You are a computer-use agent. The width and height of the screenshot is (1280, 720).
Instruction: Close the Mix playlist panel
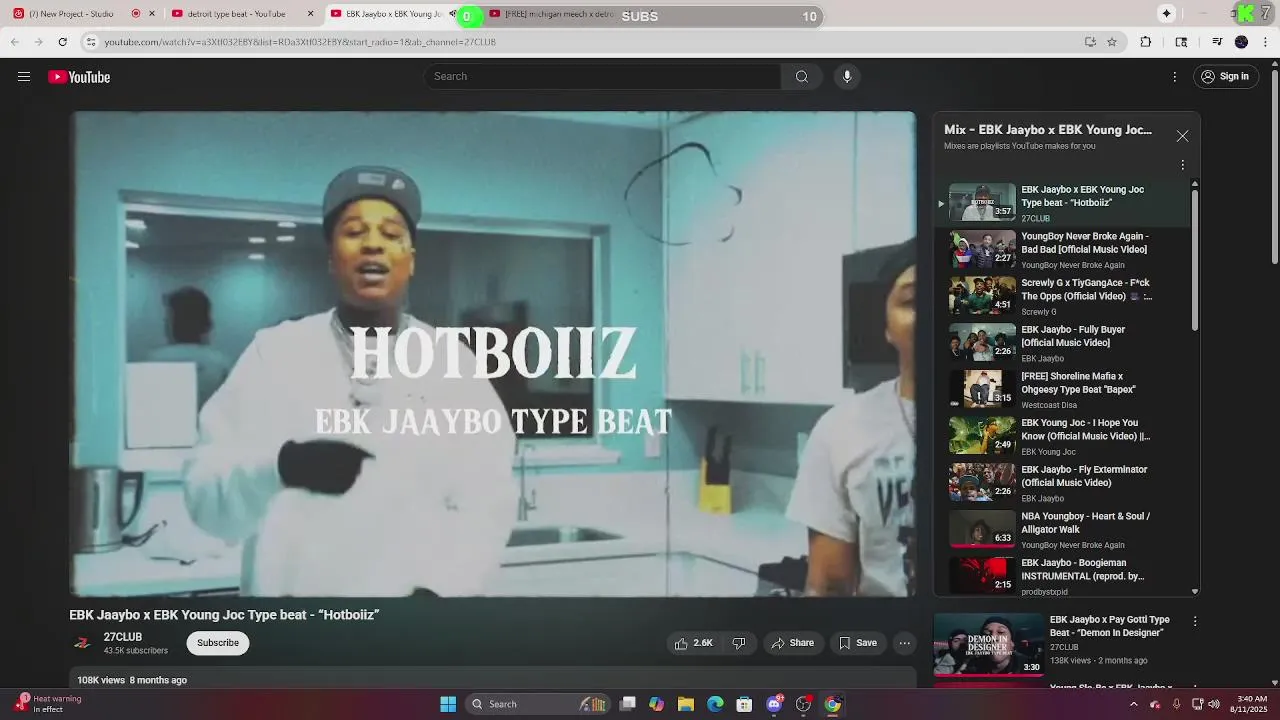click(x=1182, y=136)
